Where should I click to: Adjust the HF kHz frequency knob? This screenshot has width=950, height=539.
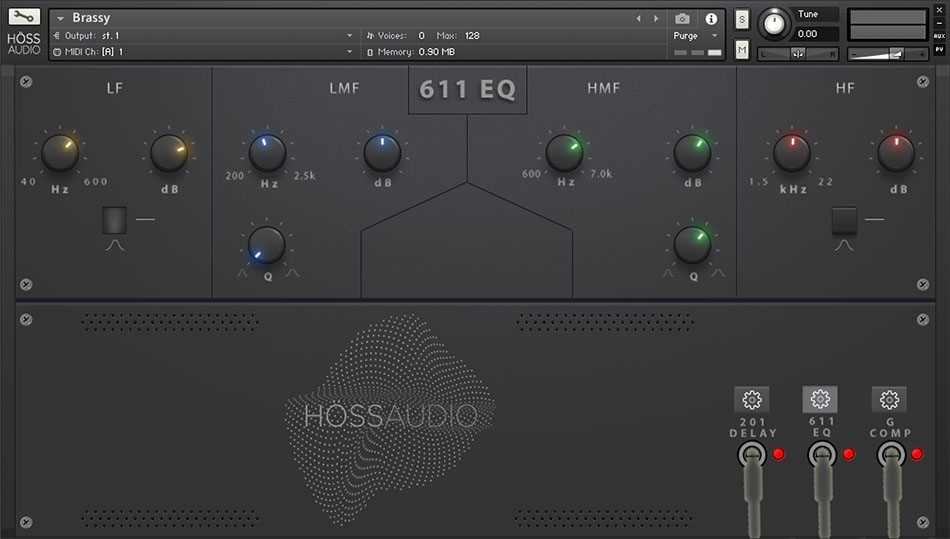(x=792, y=153)
